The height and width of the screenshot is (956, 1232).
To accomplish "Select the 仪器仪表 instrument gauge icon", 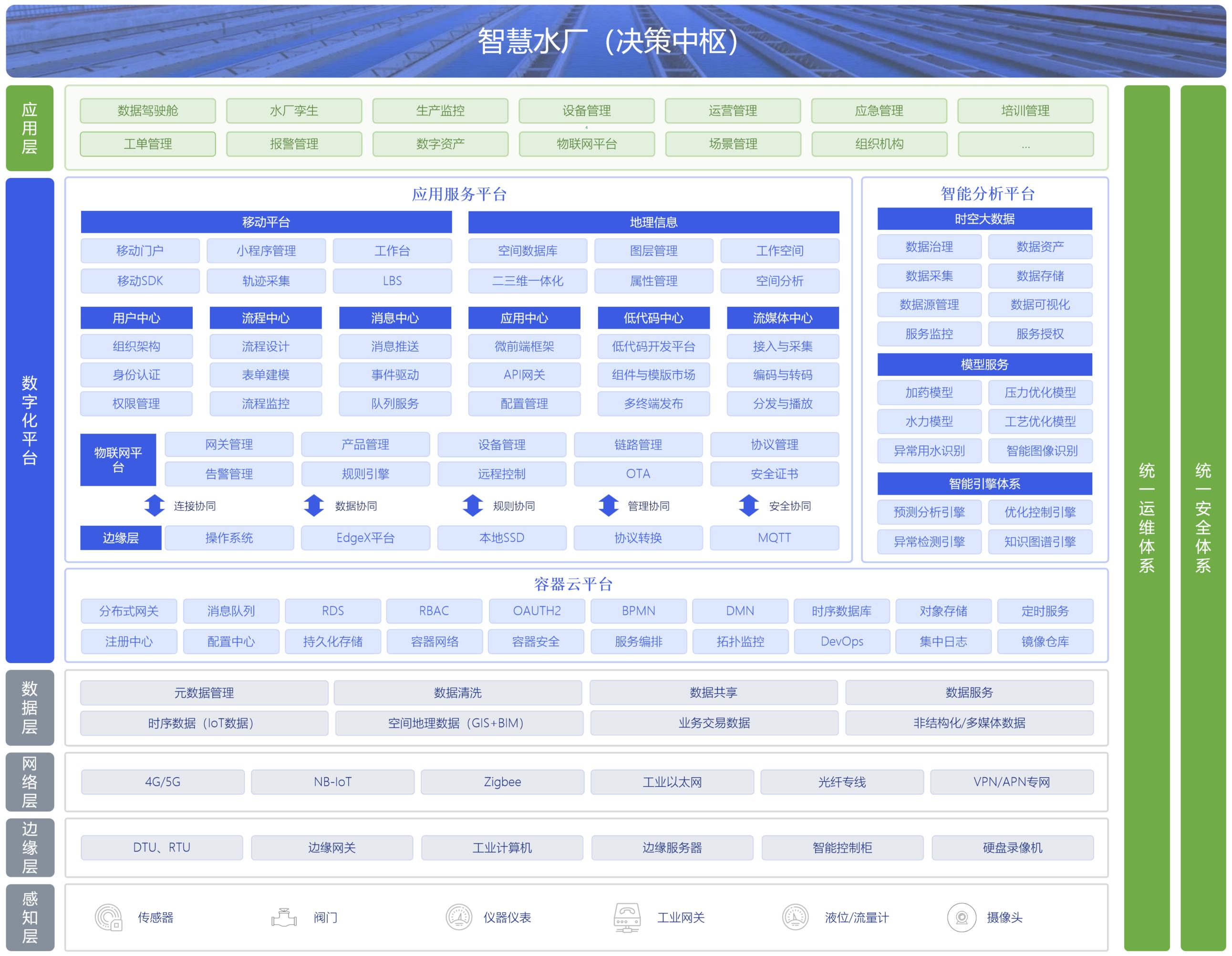I will click(459, 916).
